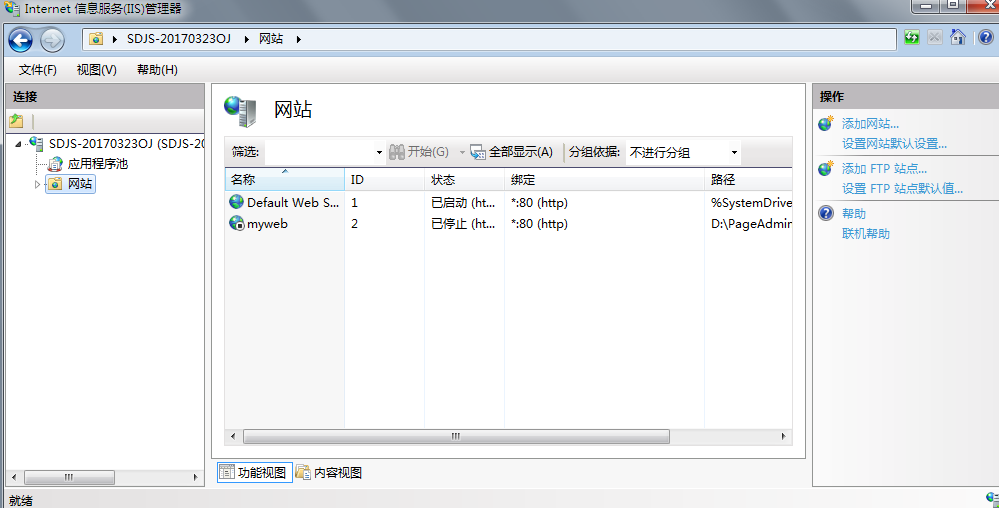Image resolution: width=999 pixels, height=508 pixels.
Task: Select 应用程序池 in the connections tree
Action: (97, 164)
